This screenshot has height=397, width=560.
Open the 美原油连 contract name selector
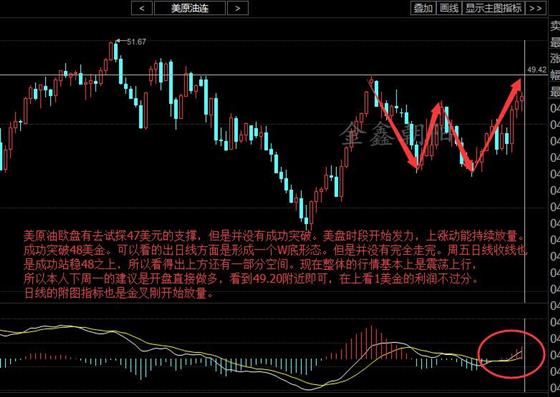pos(190,8)
